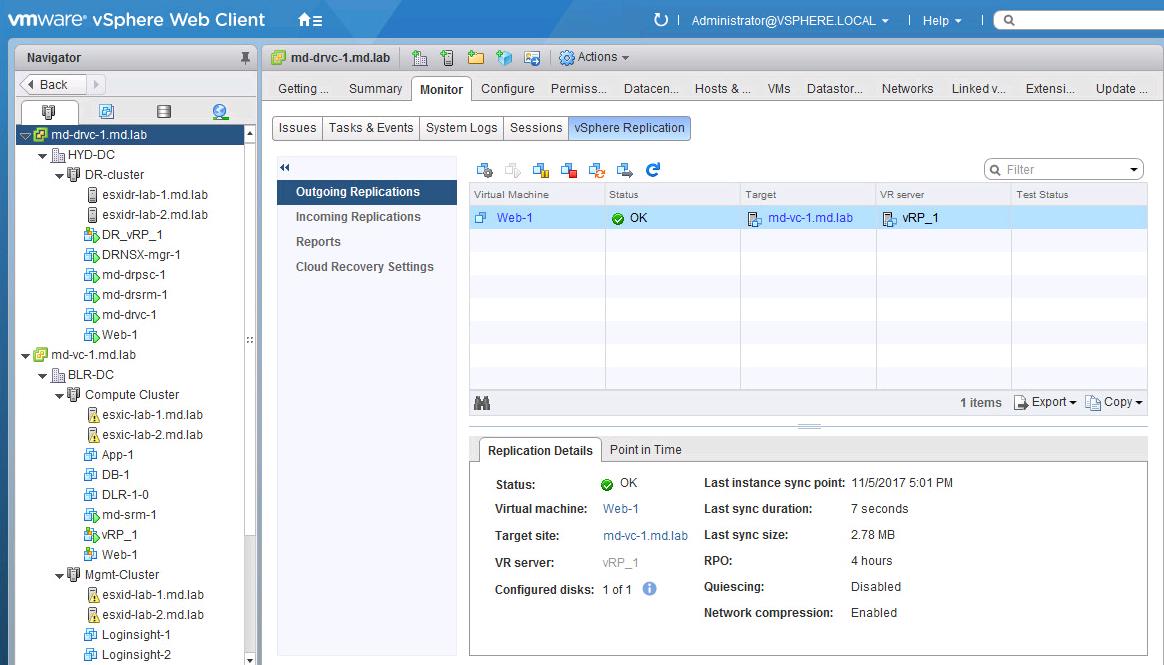Open the System Logs sub-tab
Screen dimensions: 1164x665
coord(462,128)
